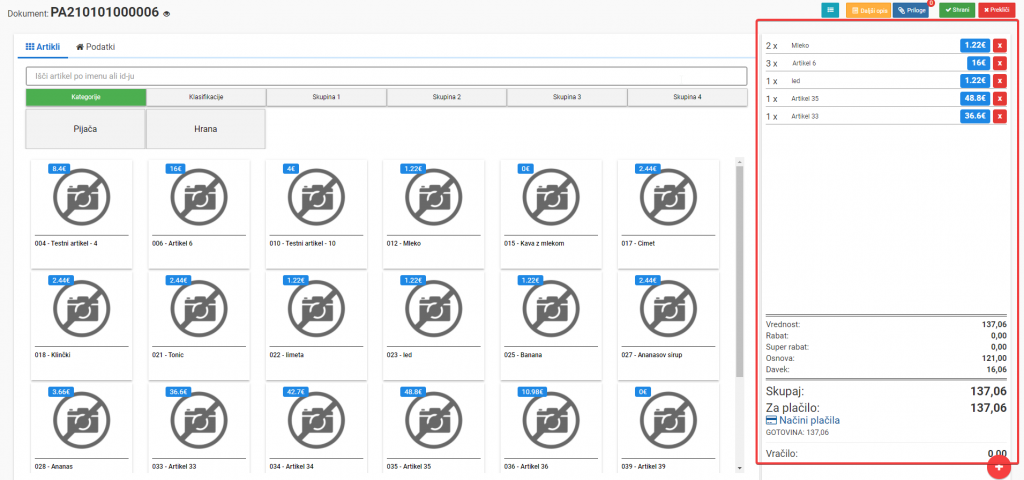Open Načini plačila payment methods link
This screenshot has height=480, width=1024.
tap(802, 420)
